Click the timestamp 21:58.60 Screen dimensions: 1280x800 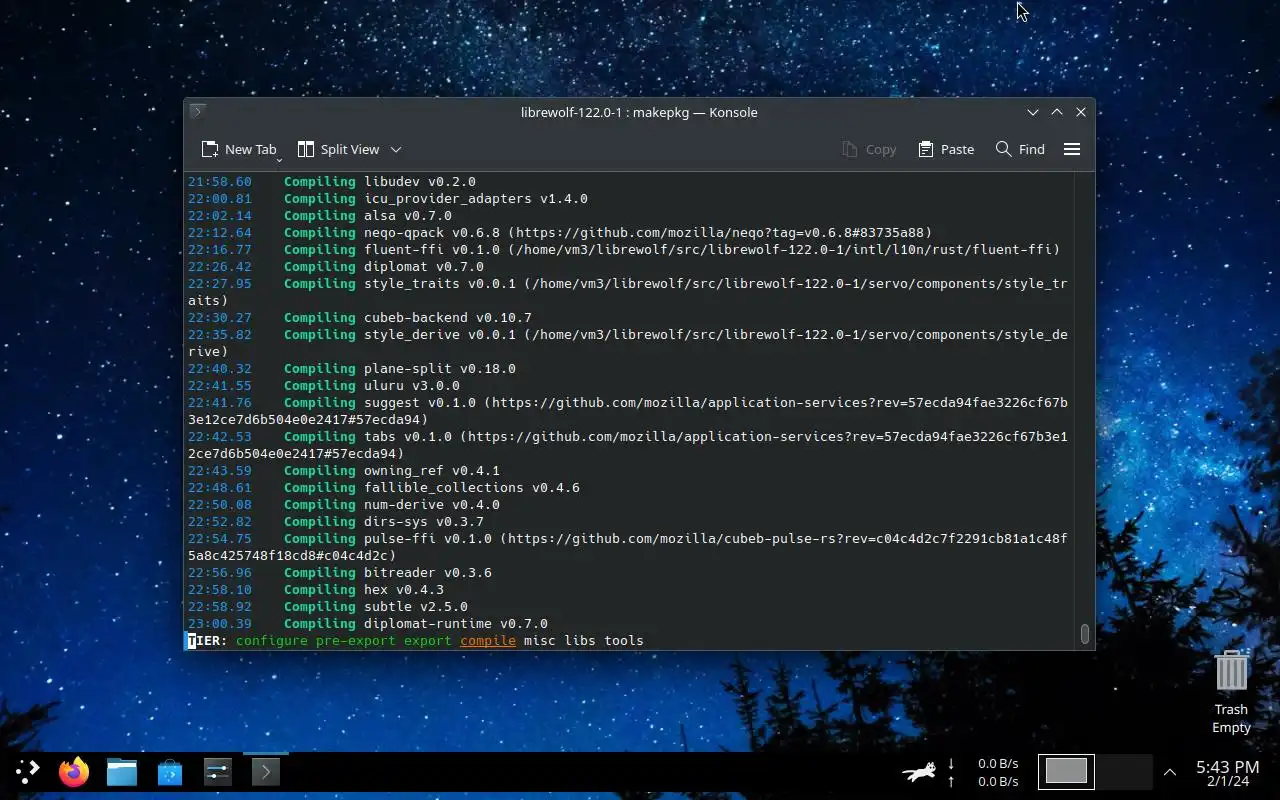[220, 182]
